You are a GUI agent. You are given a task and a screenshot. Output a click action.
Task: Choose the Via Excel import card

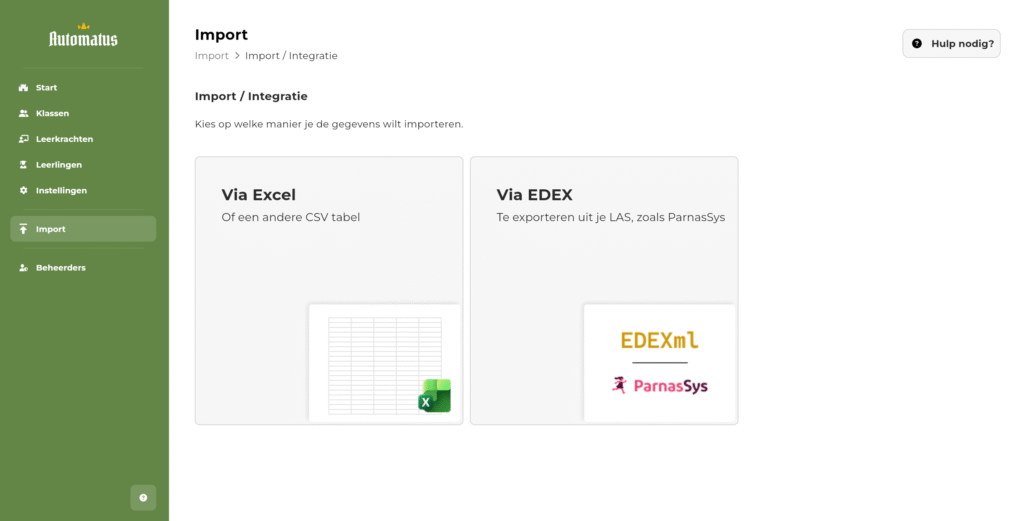coord(329,291)
